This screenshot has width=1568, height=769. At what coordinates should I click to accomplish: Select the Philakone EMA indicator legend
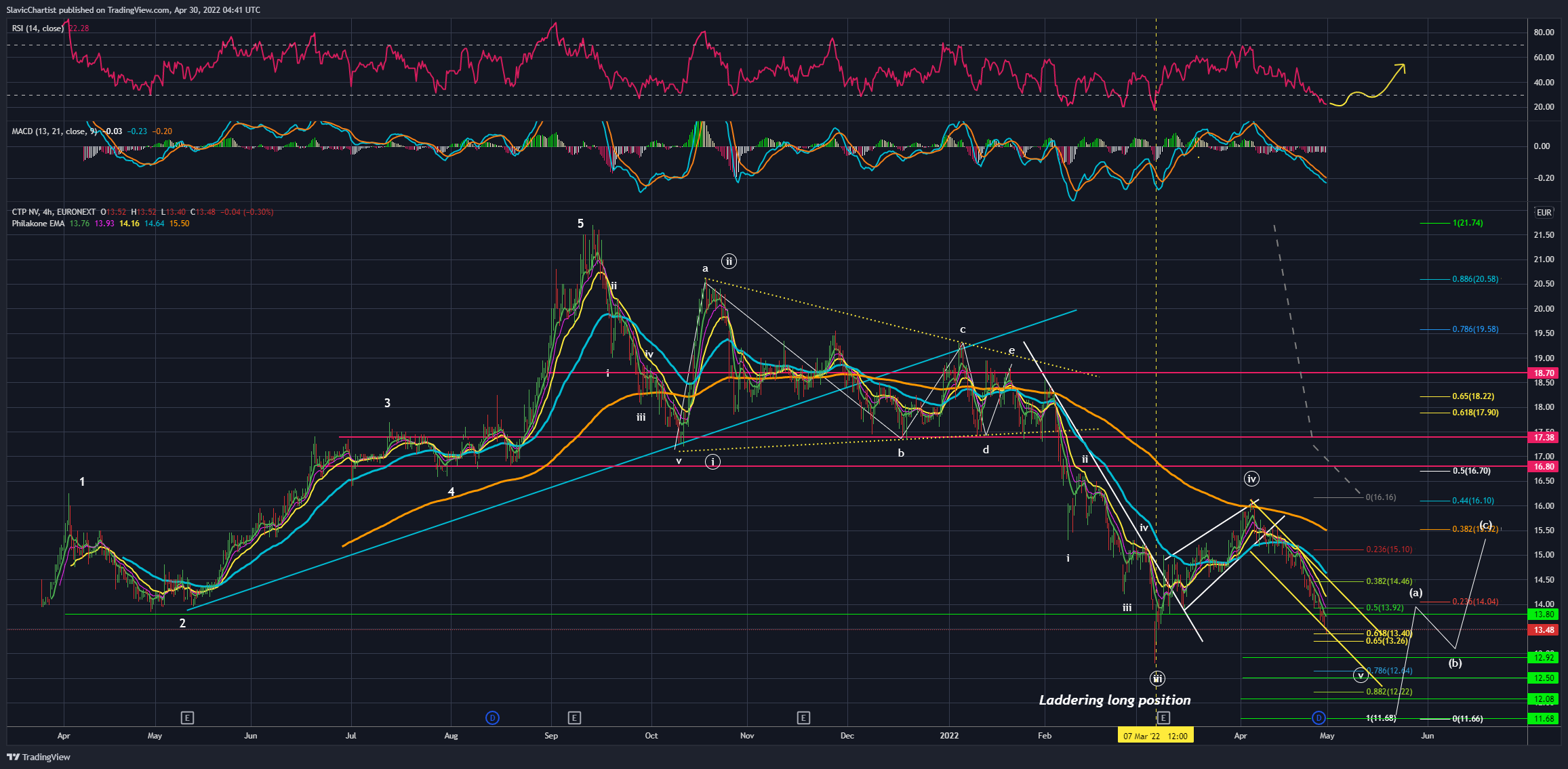coord(38,224)
